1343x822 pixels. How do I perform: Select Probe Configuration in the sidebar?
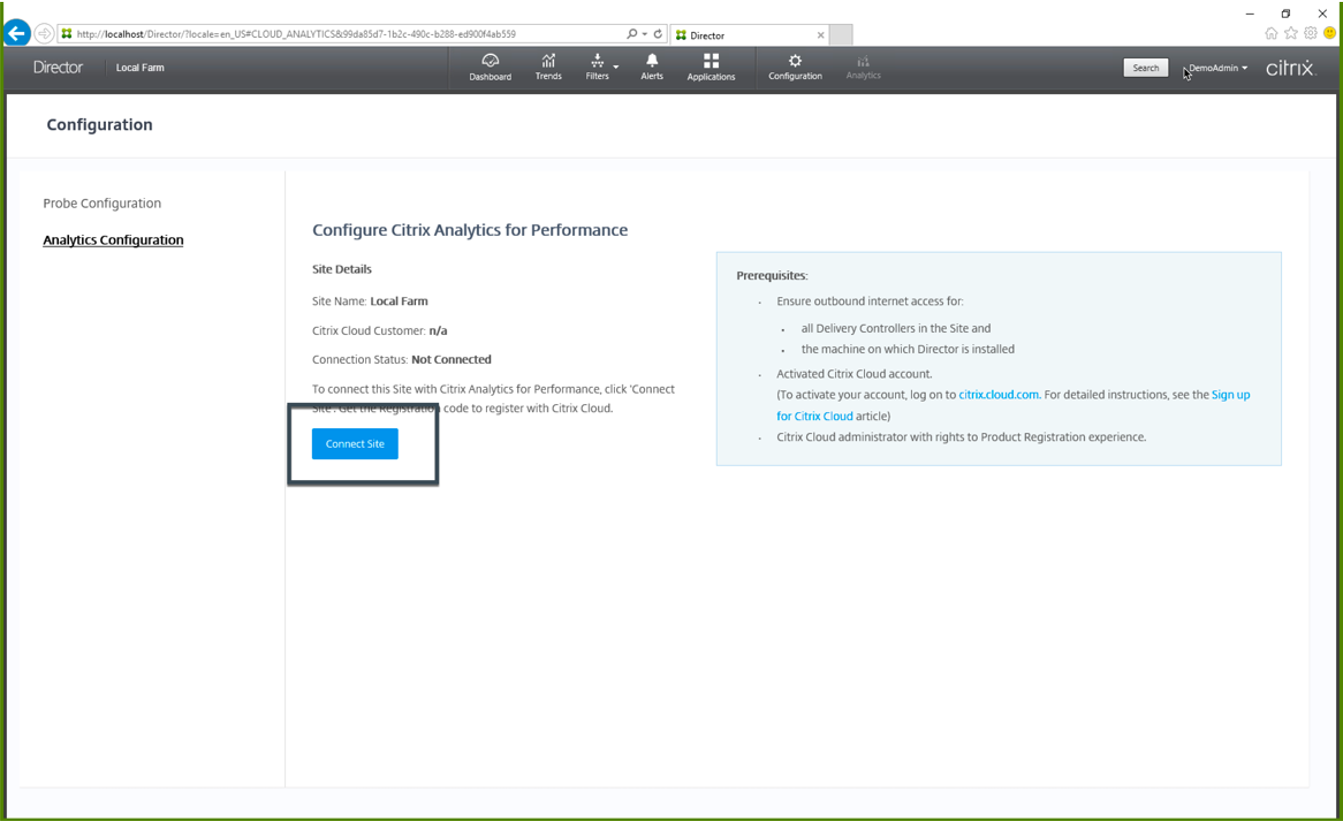point(102,203)
